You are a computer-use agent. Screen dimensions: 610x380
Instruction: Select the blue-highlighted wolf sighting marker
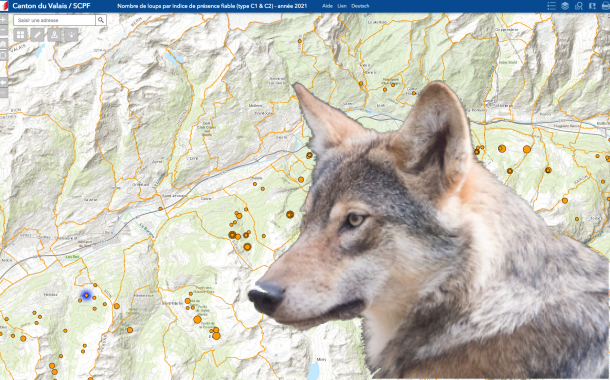(86, 296)
